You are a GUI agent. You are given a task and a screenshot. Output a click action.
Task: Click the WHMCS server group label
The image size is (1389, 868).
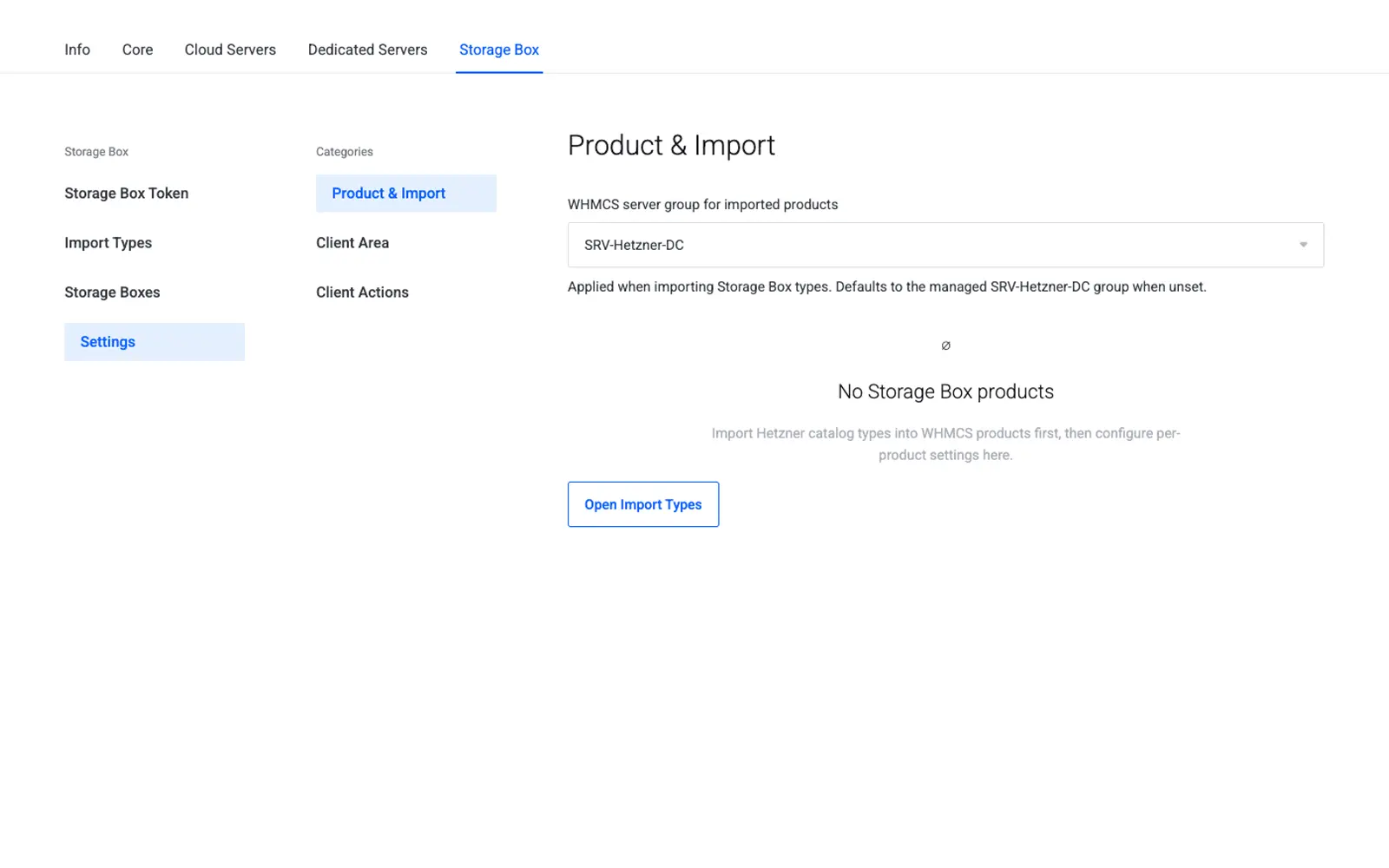(702, 205)
